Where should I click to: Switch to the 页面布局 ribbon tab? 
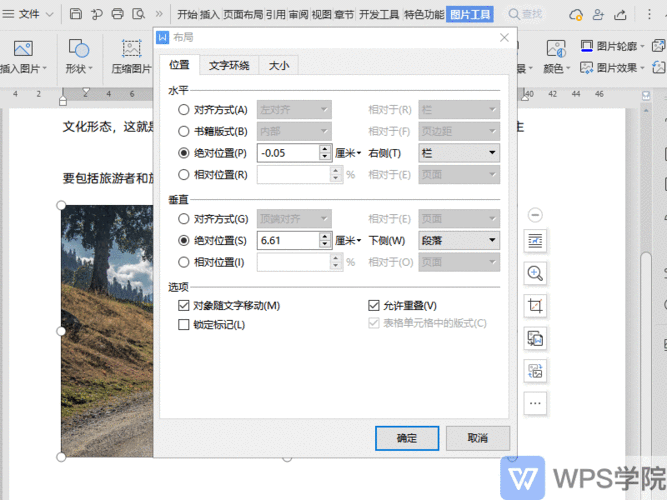tap(243, 15)
